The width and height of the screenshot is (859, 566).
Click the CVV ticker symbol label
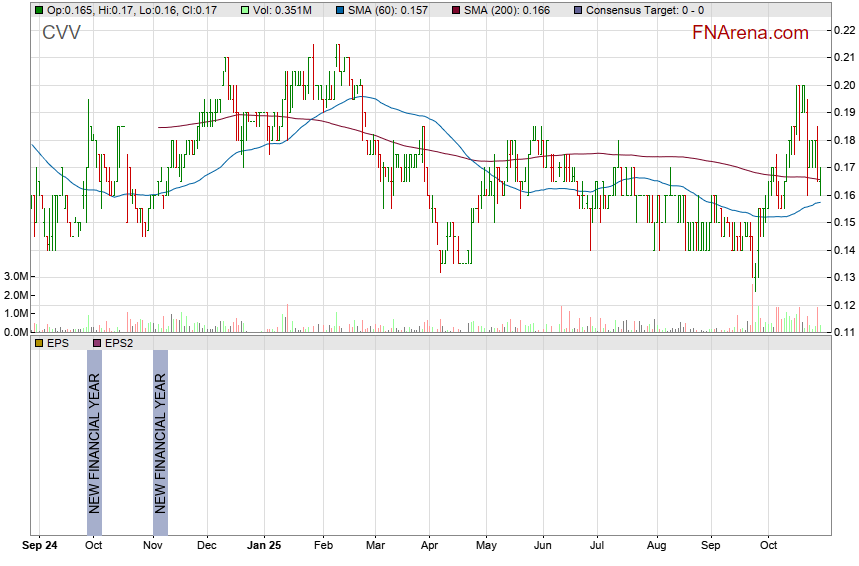pyautogui.click(x=61, y=33)
